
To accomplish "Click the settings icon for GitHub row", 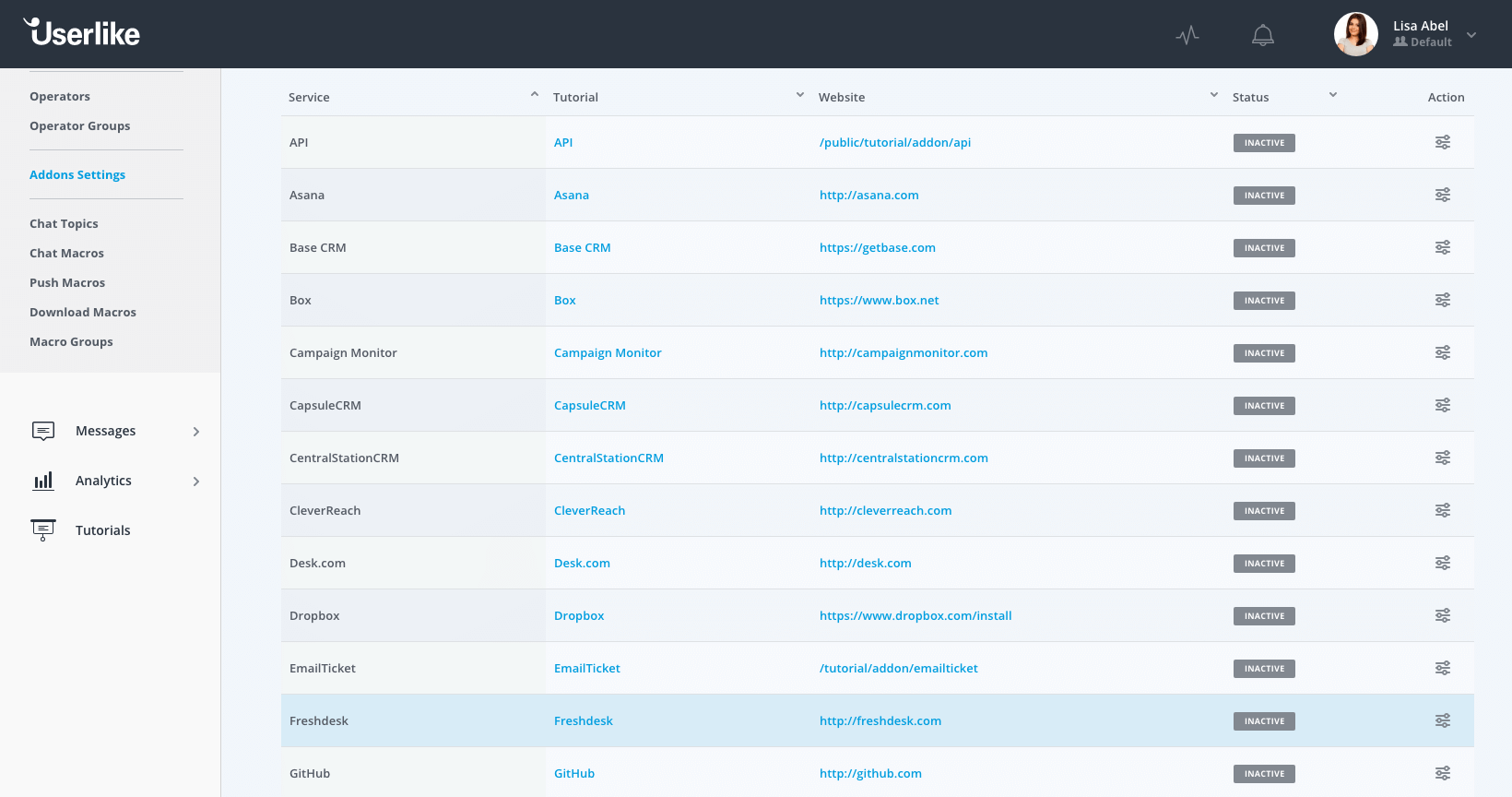I will [1442, 773].
